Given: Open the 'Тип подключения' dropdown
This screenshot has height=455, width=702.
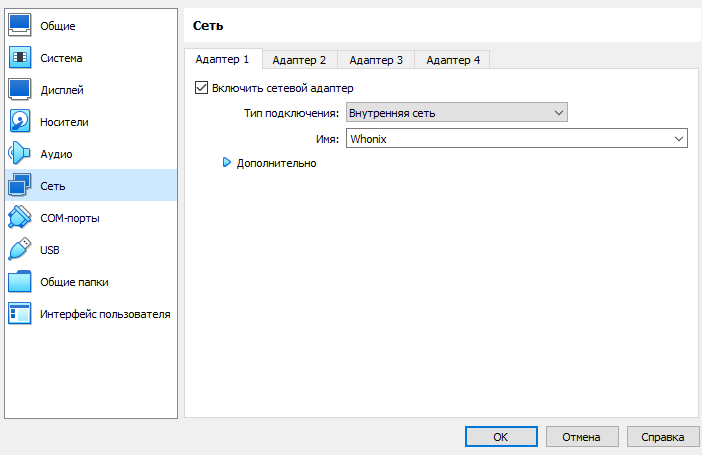Looking at the screenshot, I should click(457, 113).
